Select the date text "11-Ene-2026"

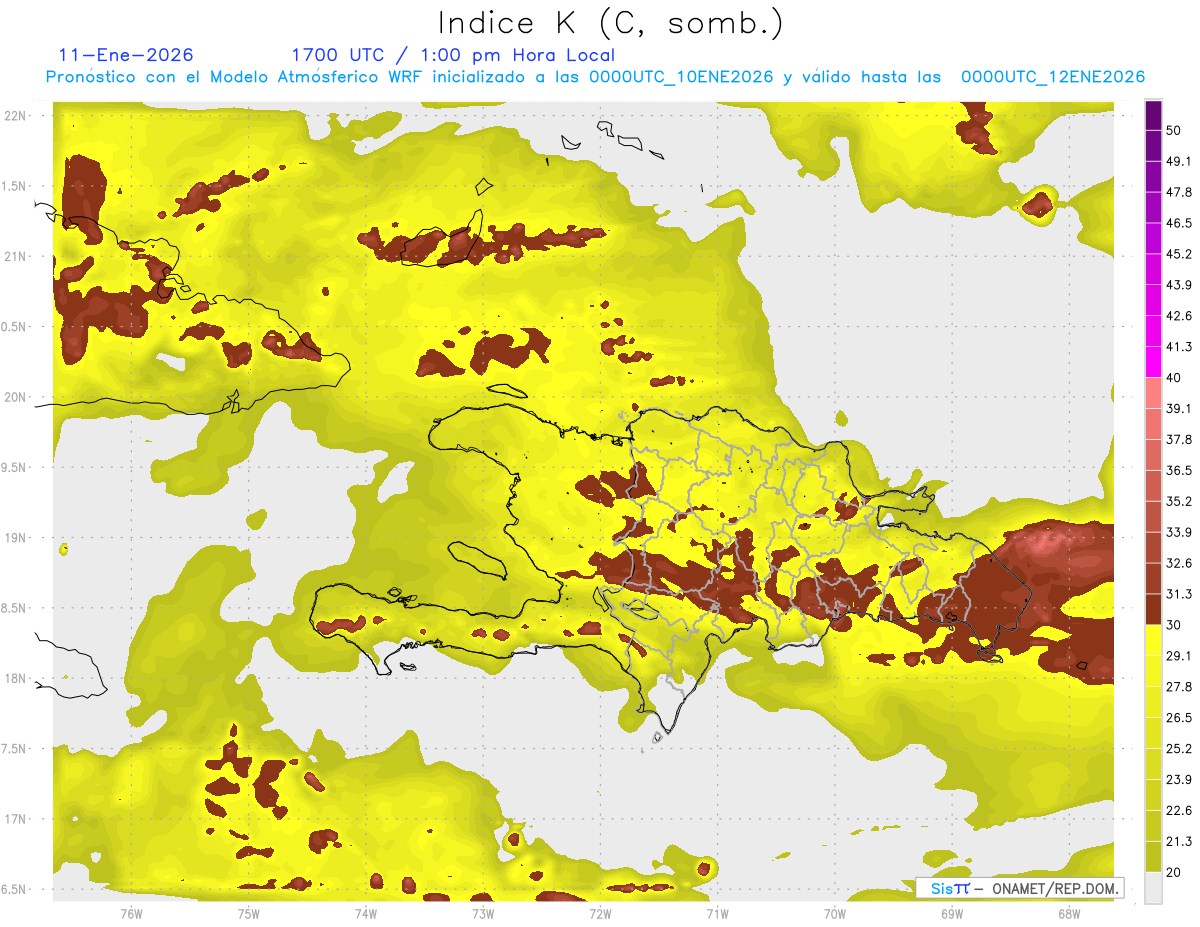(x=126, y=55)
